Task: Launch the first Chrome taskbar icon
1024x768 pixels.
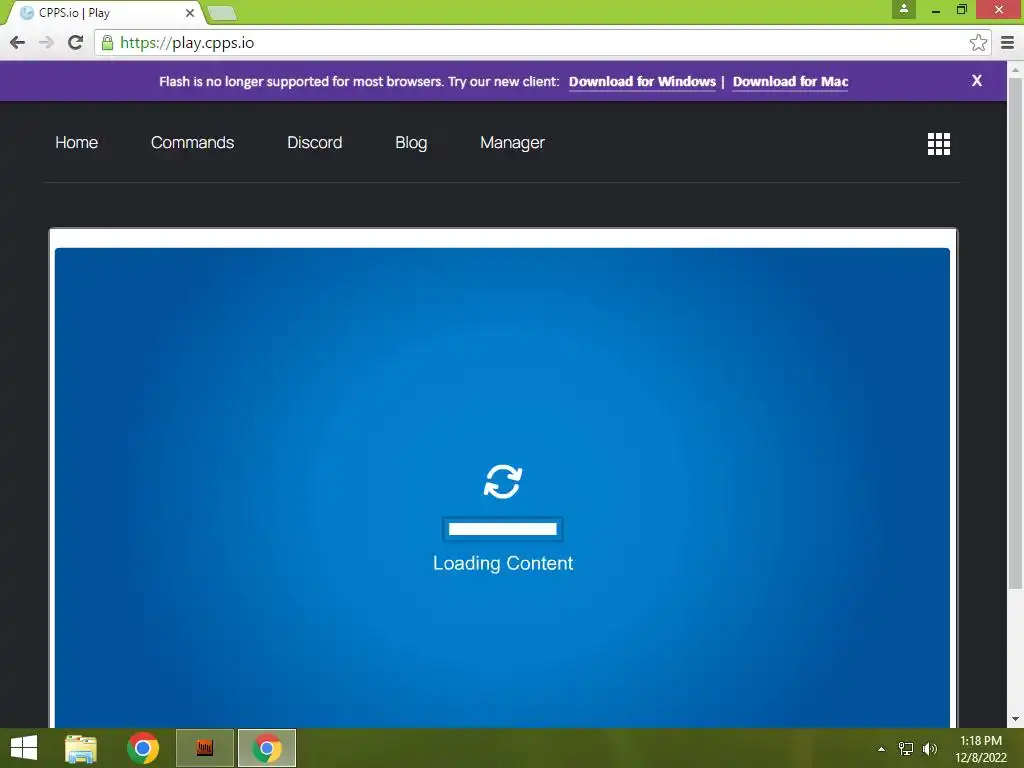Action: pyautogui.click(x=142, y=748)
